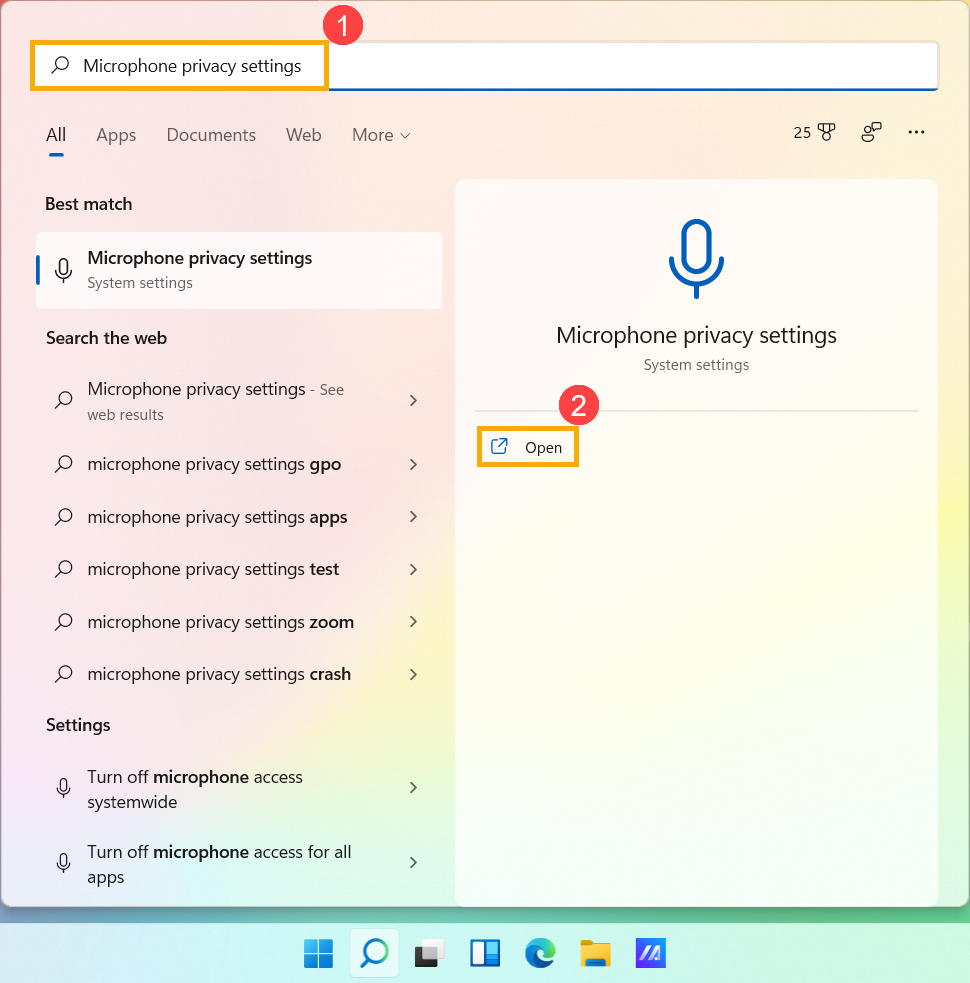The image size is (970, 983).
Task: Switch to the Apps tab
Action: pyautogui.click(x=116, y=135)
